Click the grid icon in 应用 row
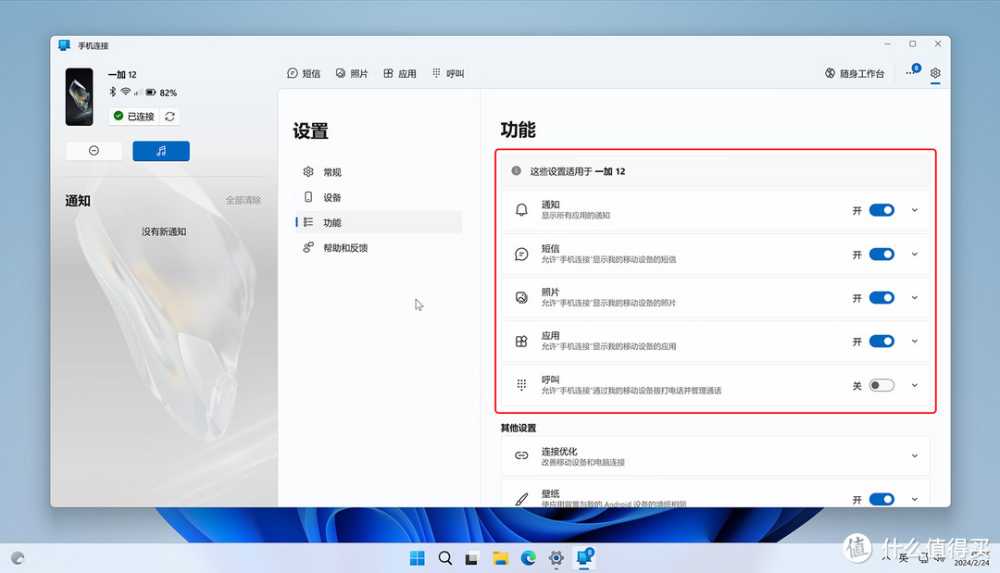The height and width of the screenshot is (573, 1000). 521,341
